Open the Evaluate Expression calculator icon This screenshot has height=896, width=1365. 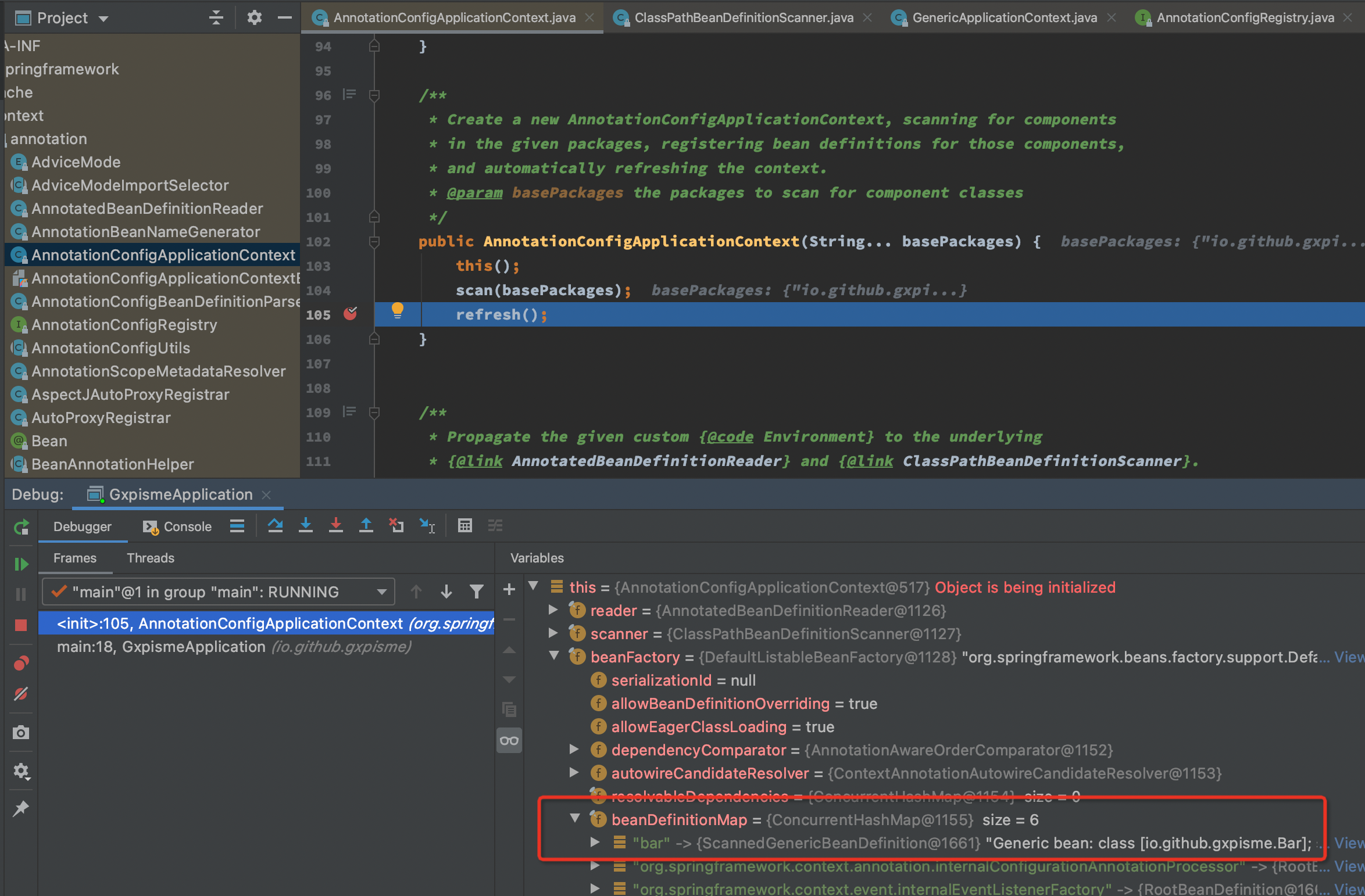(x=464, y=526)
